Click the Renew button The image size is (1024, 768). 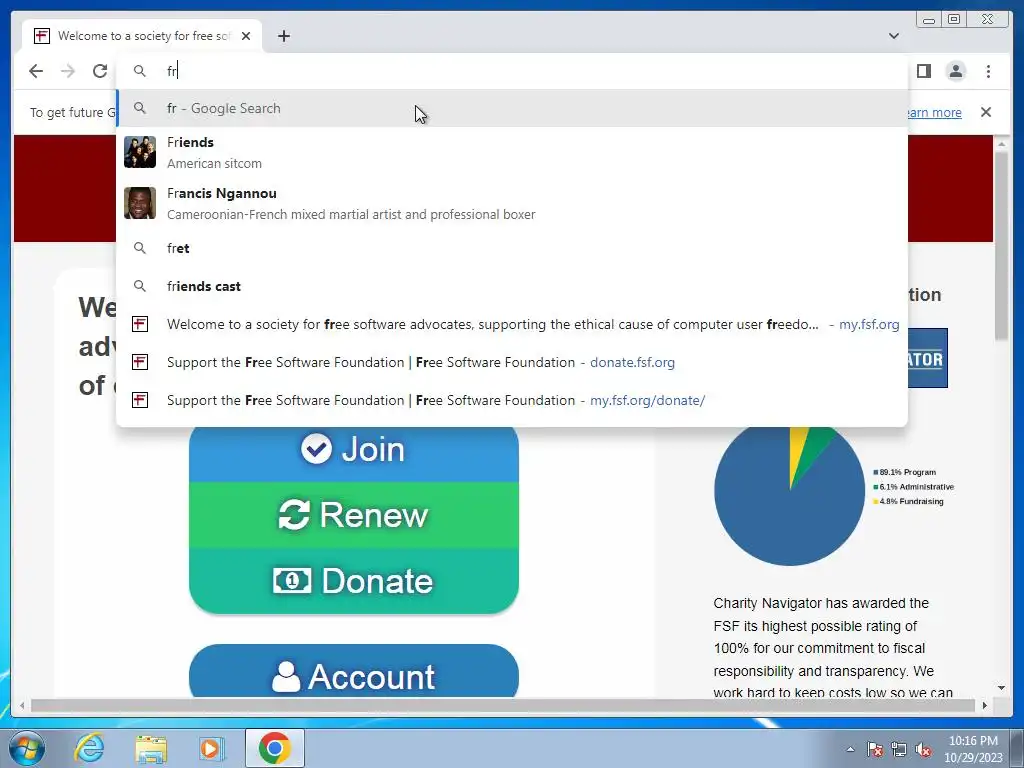click(x=353, y=515)
